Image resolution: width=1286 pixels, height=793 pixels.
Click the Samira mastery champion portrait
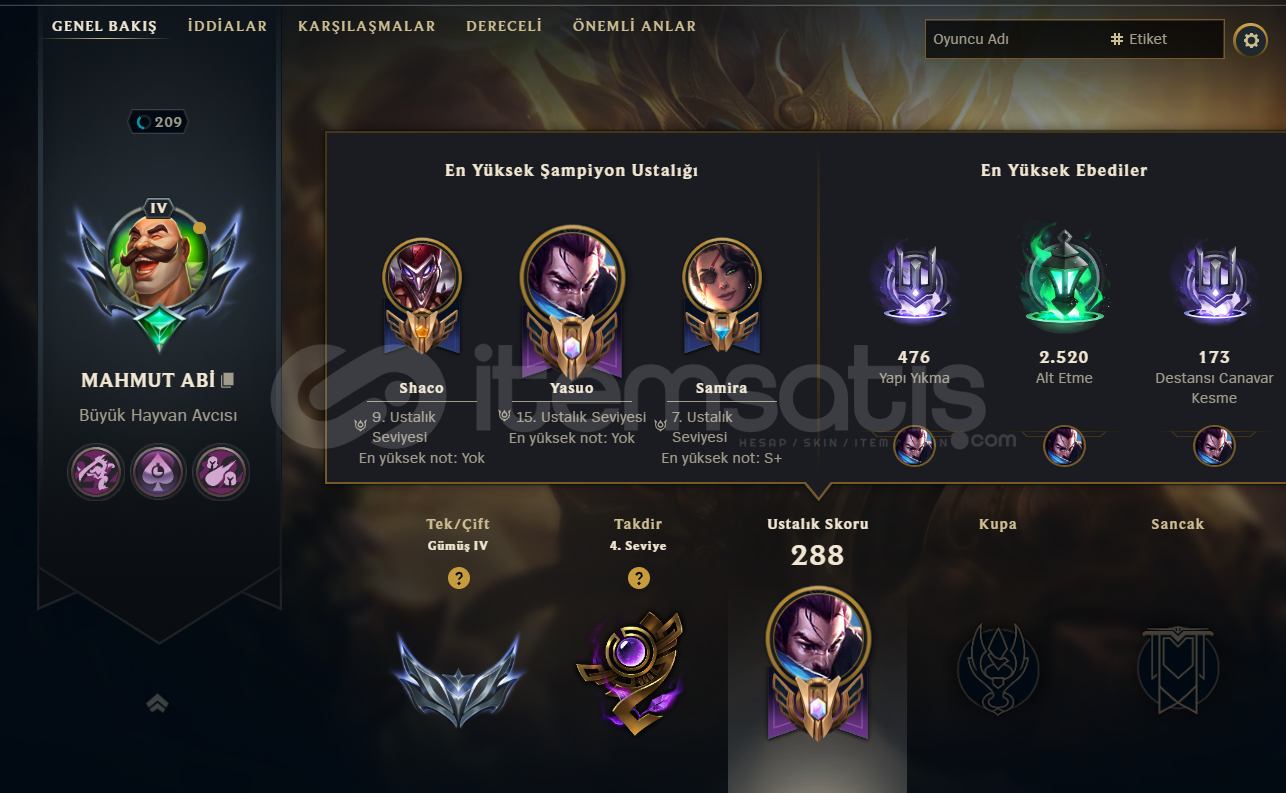point(722,277)
